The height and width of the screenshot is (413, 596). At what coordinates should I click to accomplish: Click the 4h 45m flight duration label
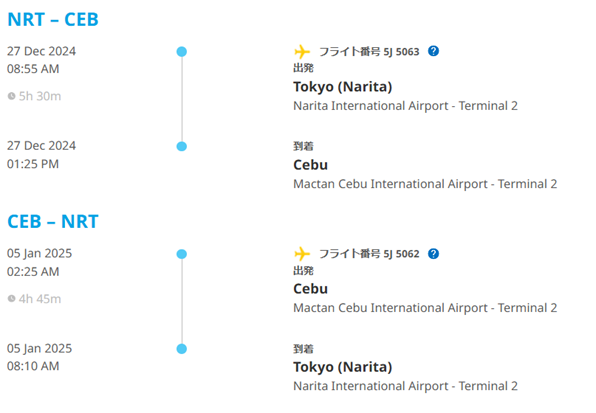coord(40,299)
